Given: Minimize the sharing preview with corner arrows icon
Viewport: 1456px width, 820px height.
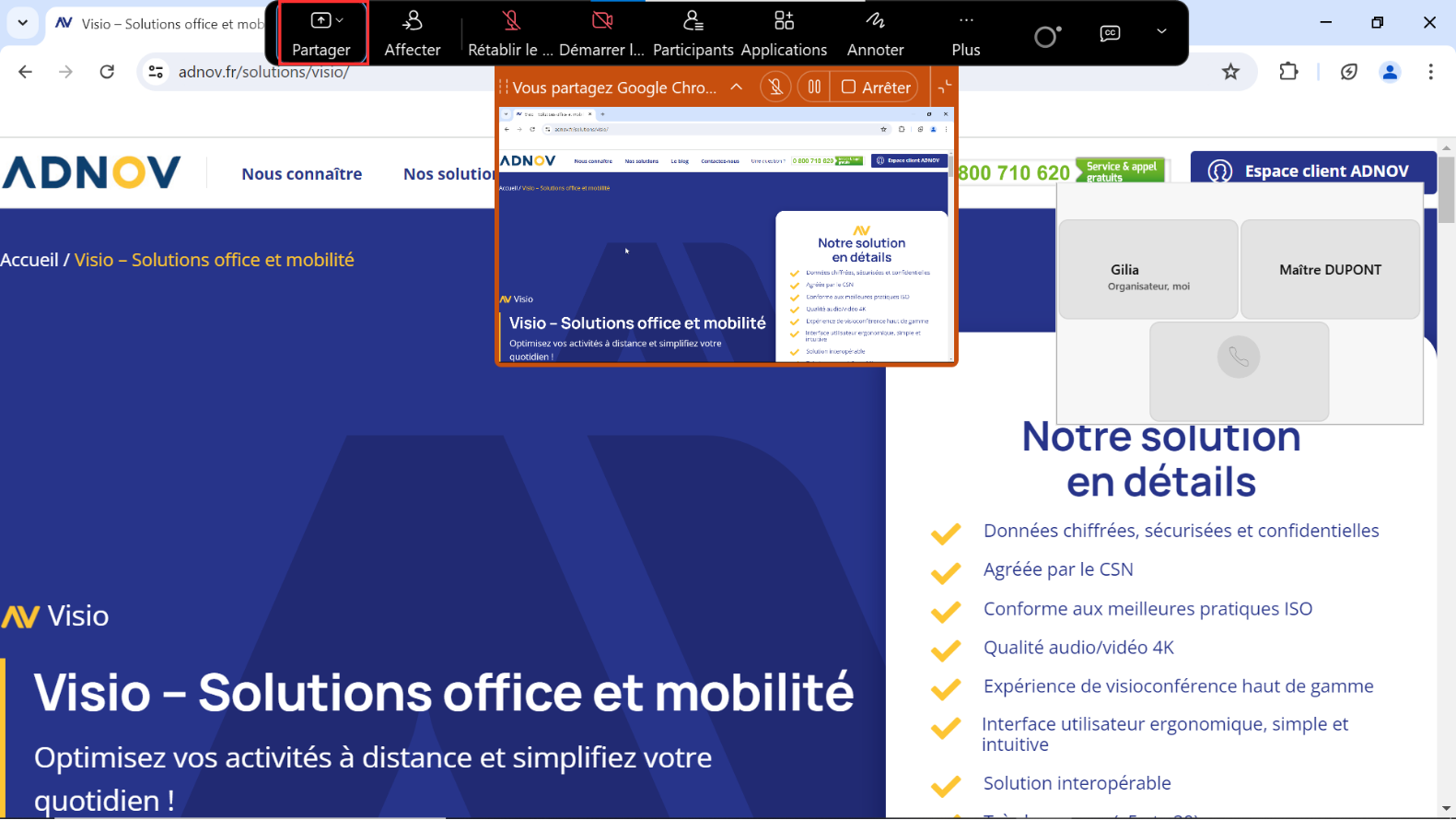Looking at the screenshot, I should pyautogui.click(x=945, y=87).
